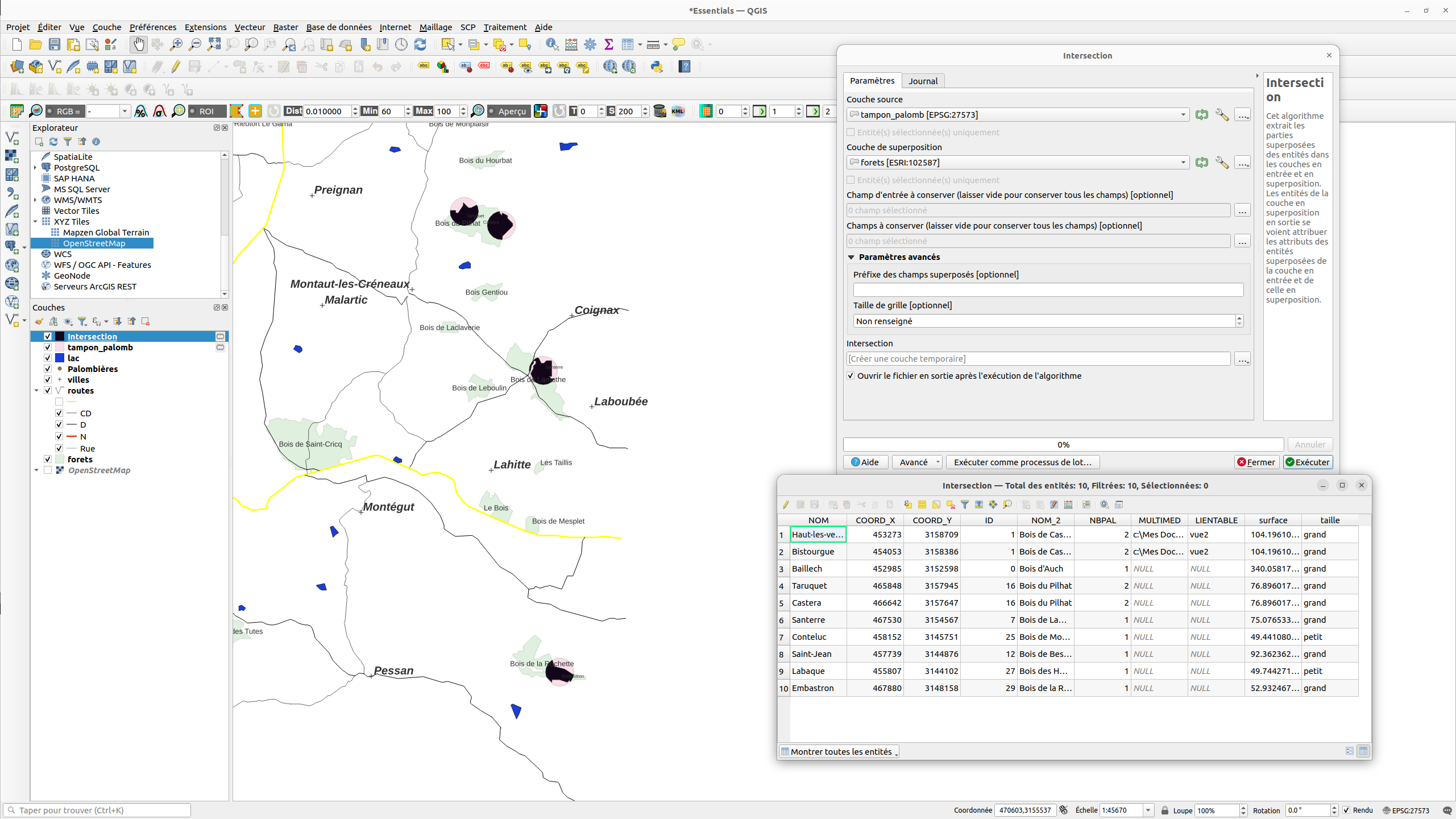Click the Zoom Full extent icon
The height and width of the screenshot is (819, 1456).
coord(214,44)
